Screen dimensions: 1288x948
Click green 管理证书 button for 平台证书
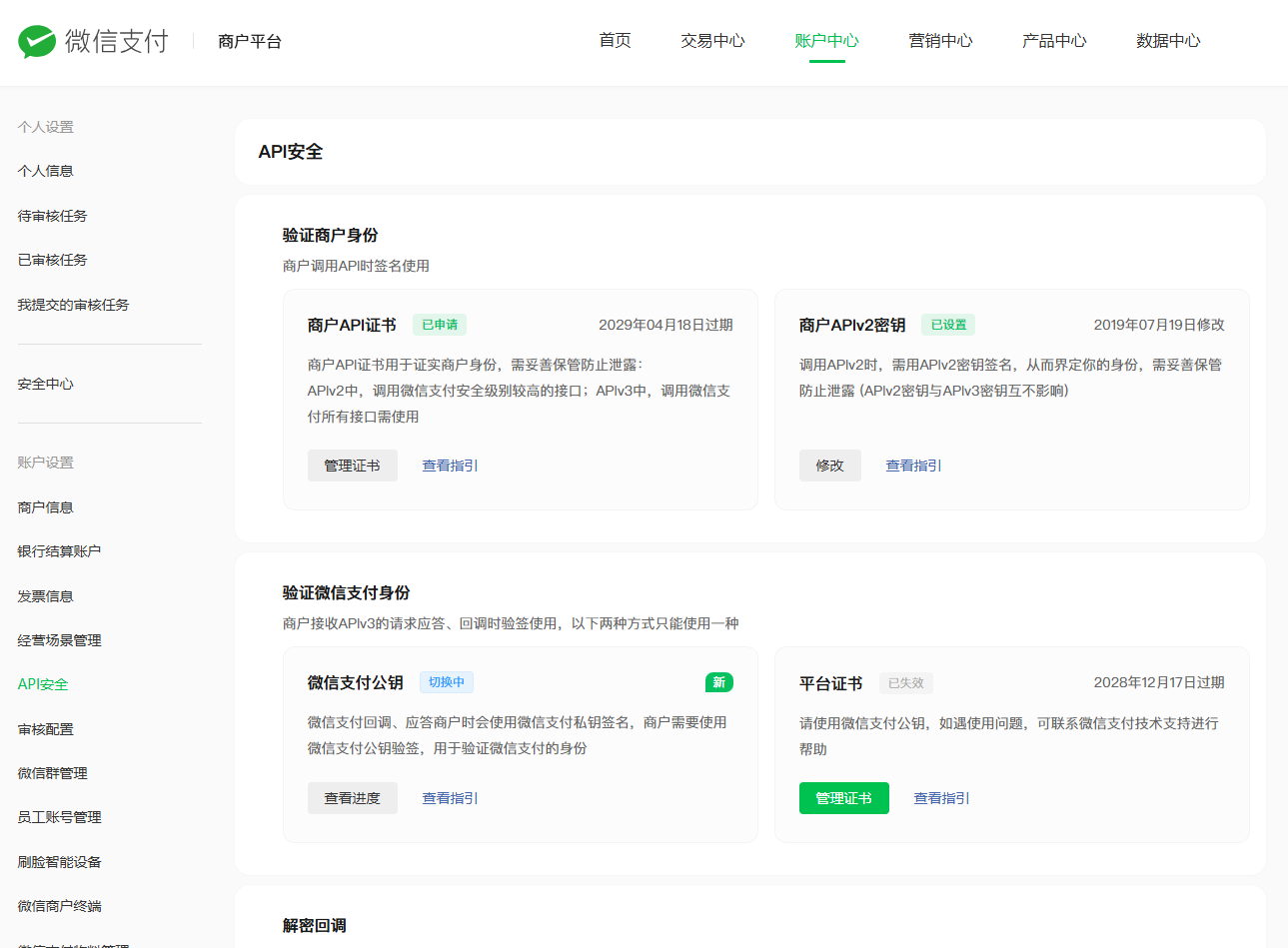843,798
